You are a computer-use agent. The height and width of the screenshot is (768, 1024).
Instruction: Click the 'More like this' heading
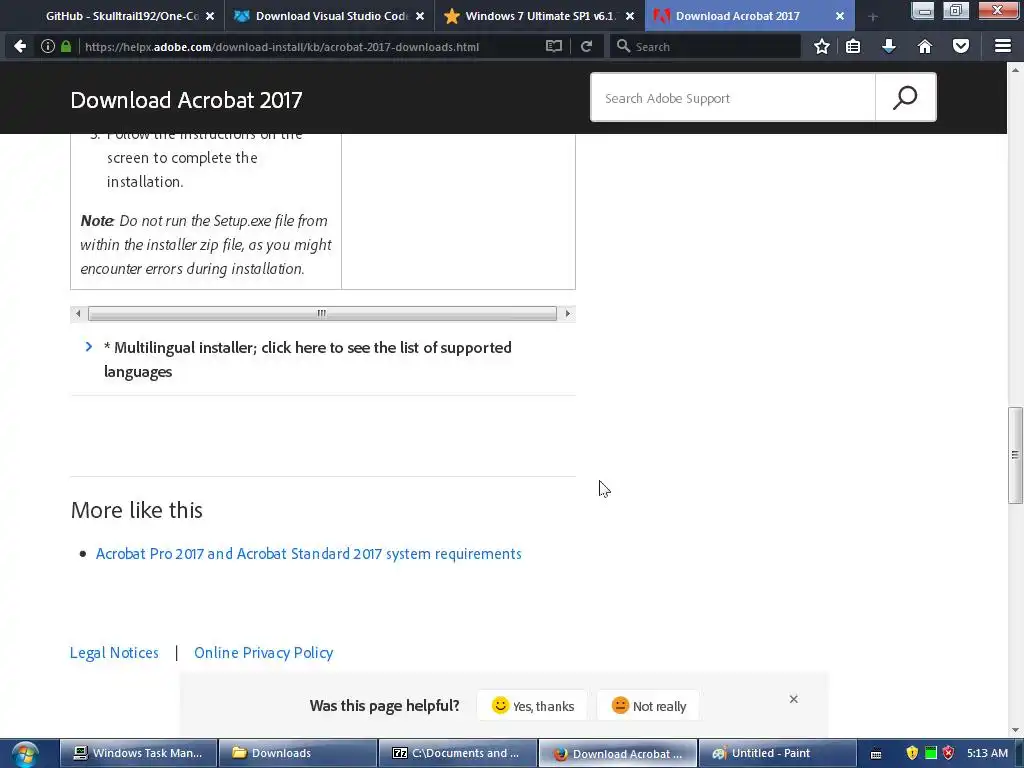(136, 510)
